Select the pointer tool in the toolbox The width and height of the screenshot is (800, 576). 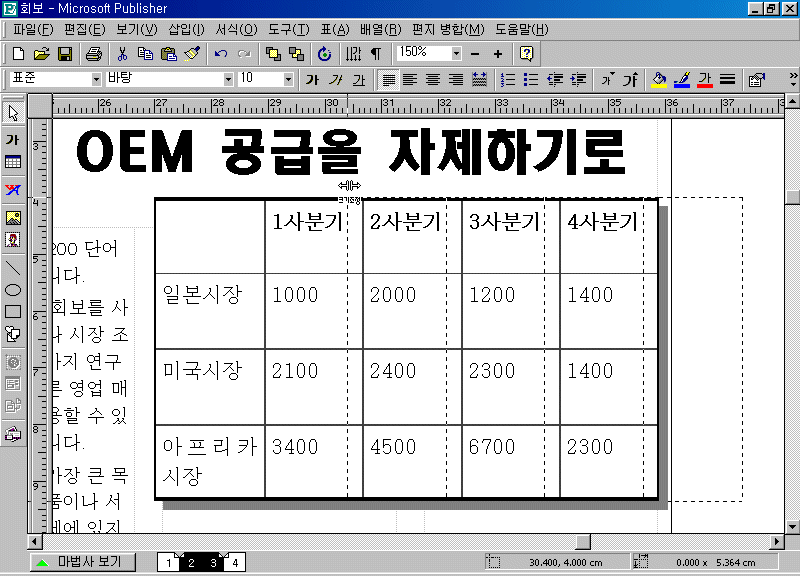click(x=13, y=113)
